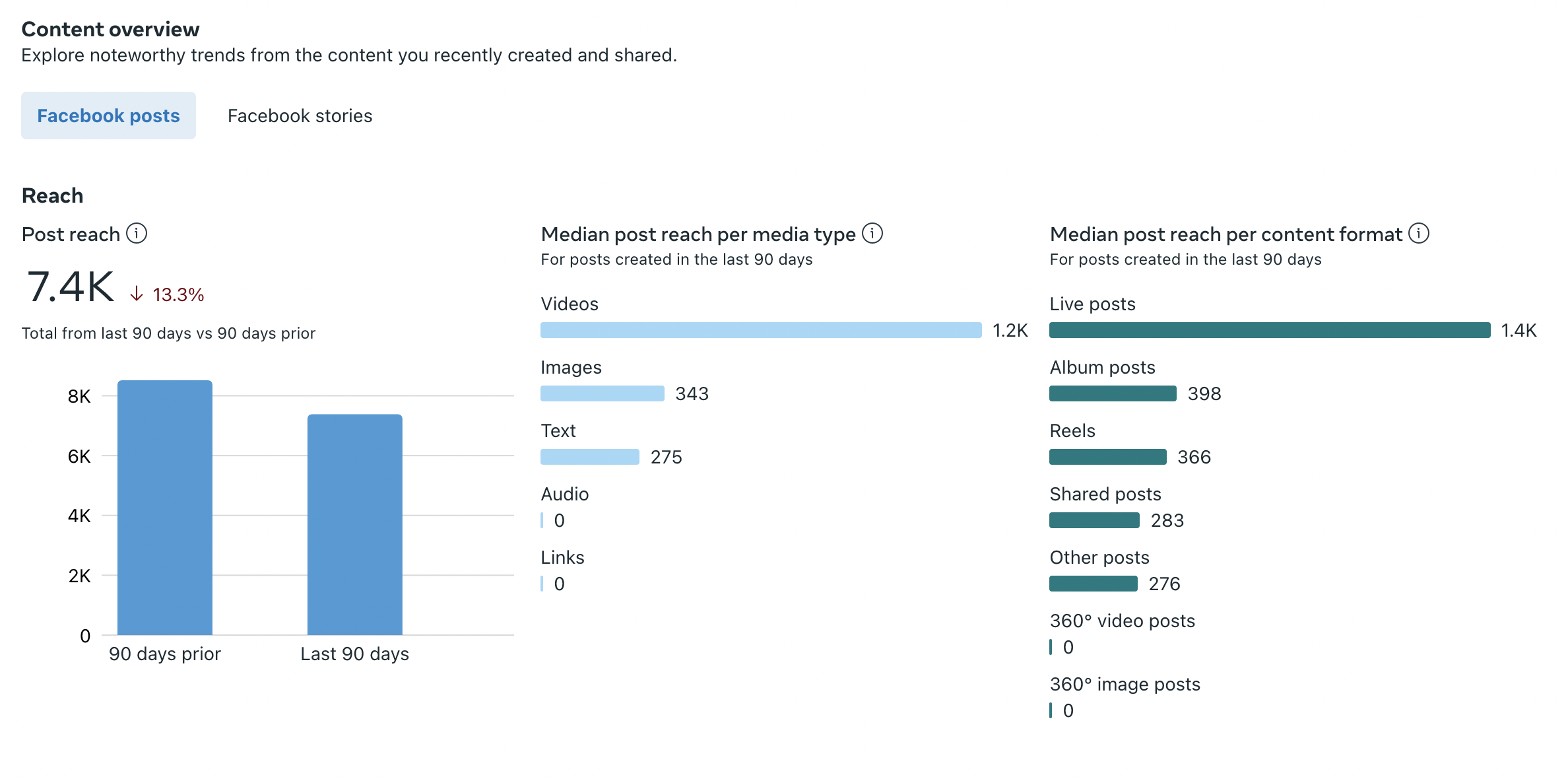The image size is (1568, 779).
Task: Click the Videos reach bar
Action: click(x=761, y=330)
